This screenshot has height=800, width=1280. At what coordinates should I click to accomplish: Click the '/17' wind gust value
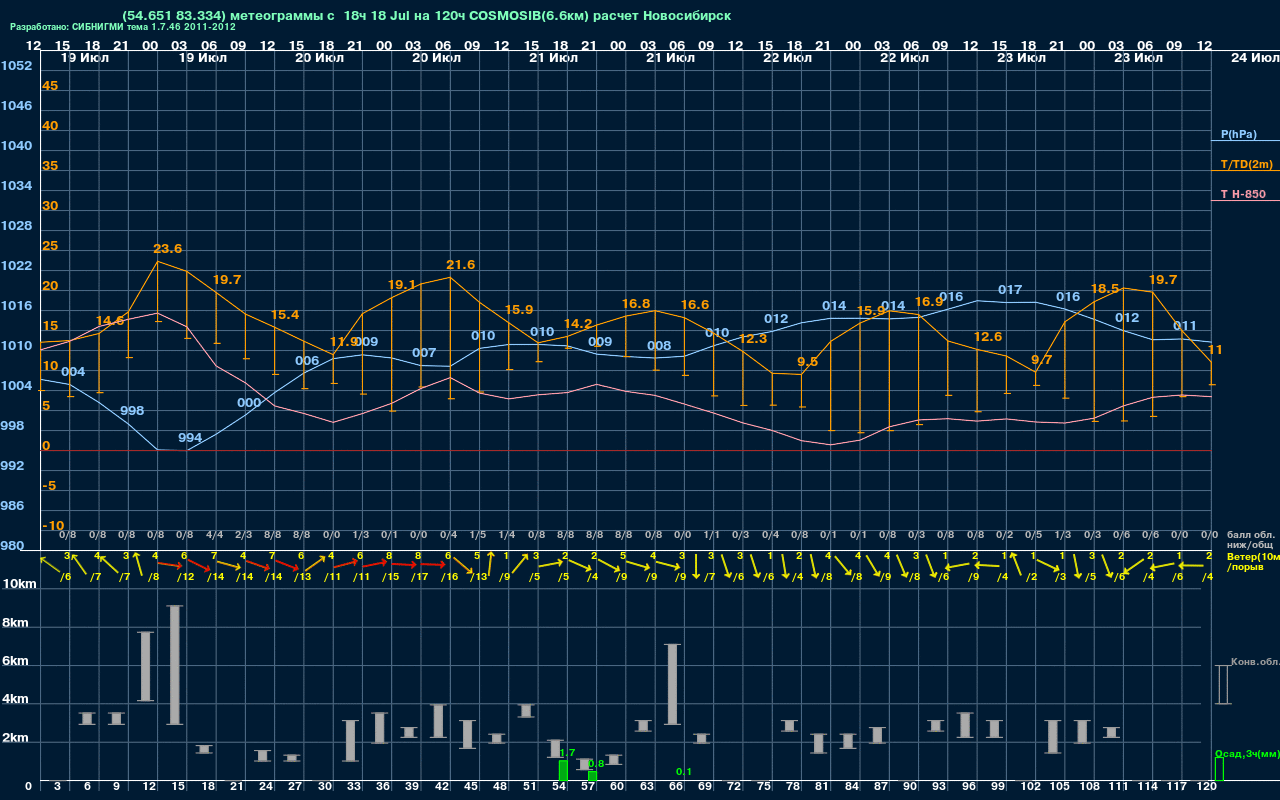(x=420, y=577)
